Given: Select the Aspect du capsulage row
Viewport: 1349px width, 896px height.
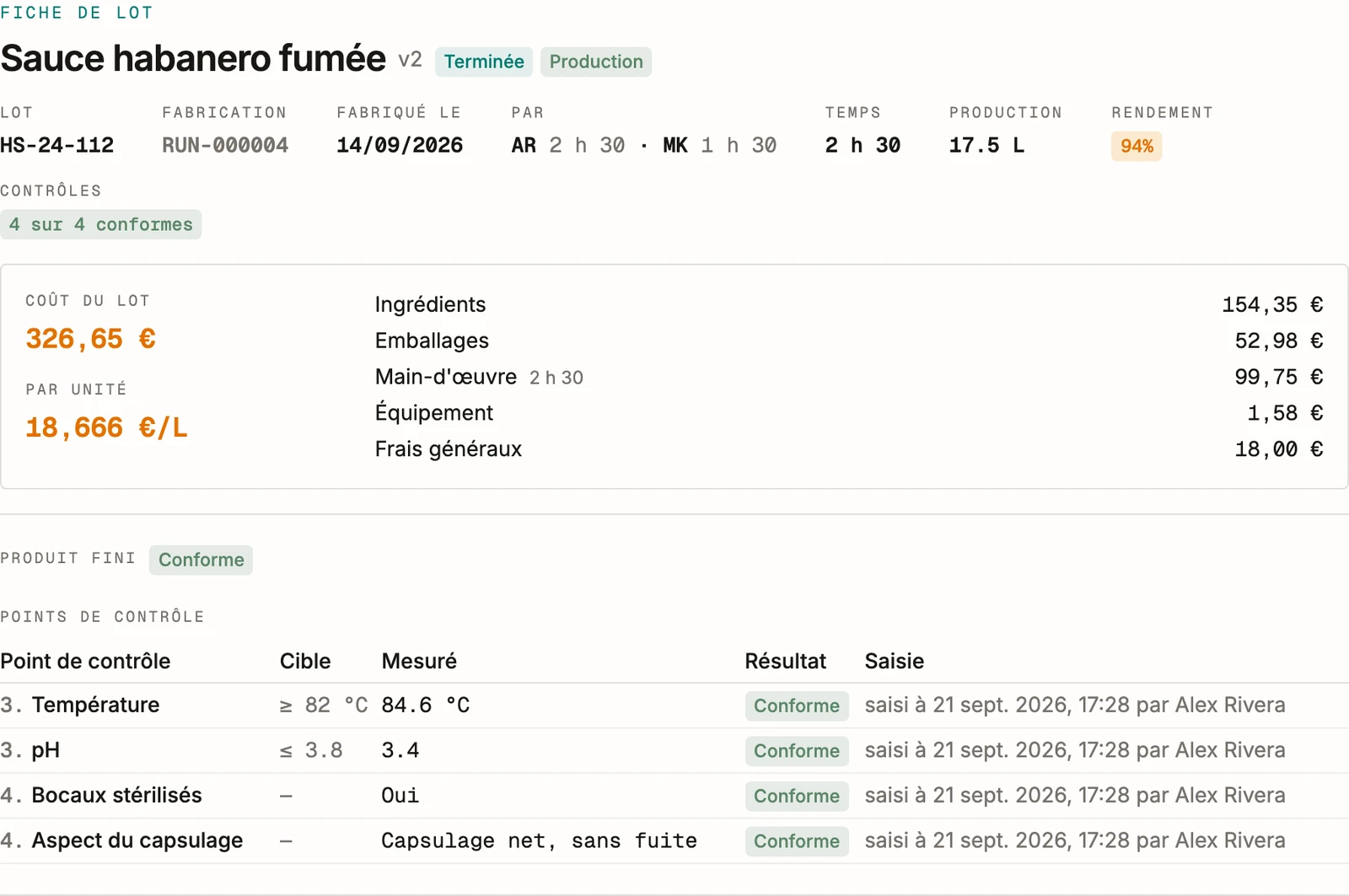Looking at the screenshot, I should (x=674, y=841).
